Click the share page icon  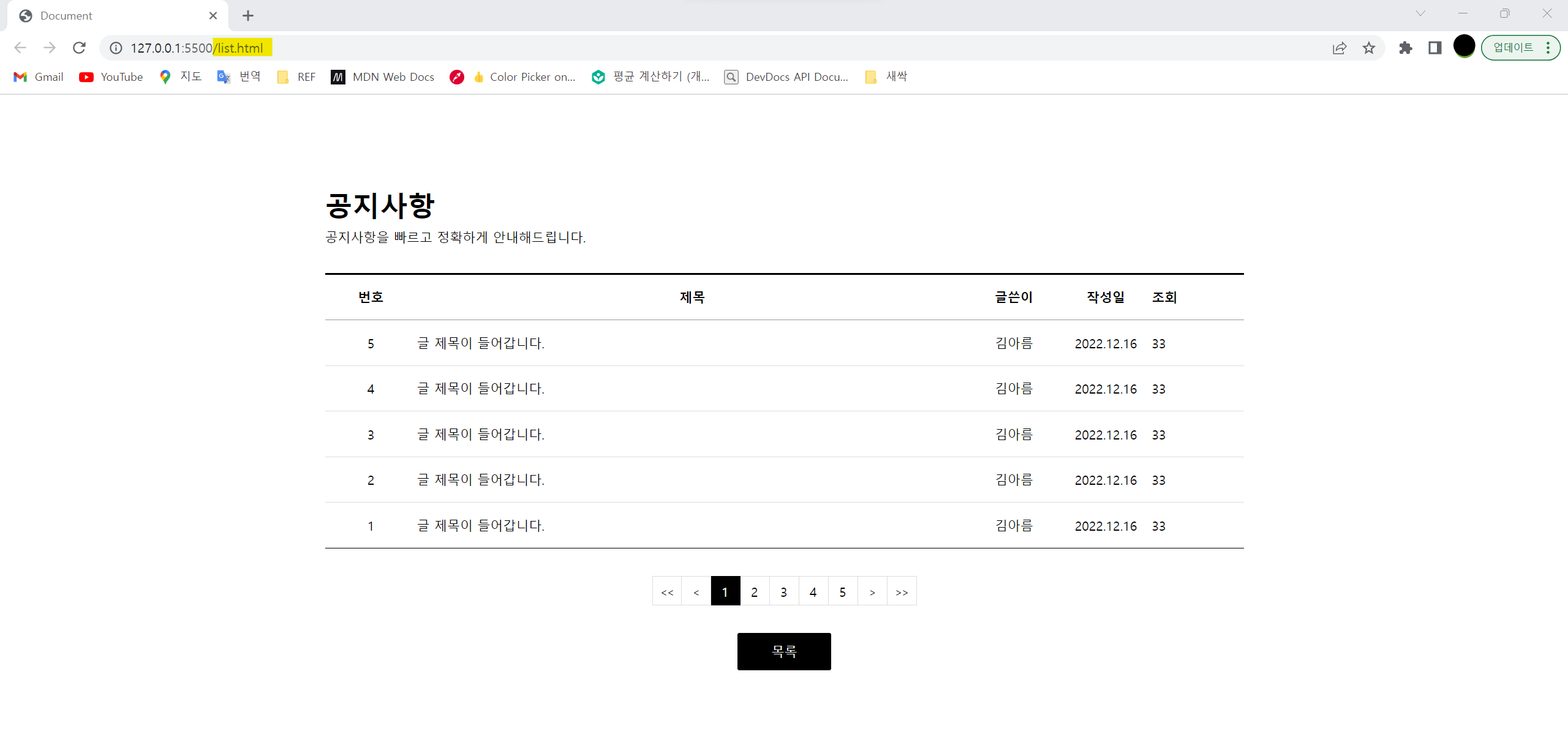pos(1339,48)
